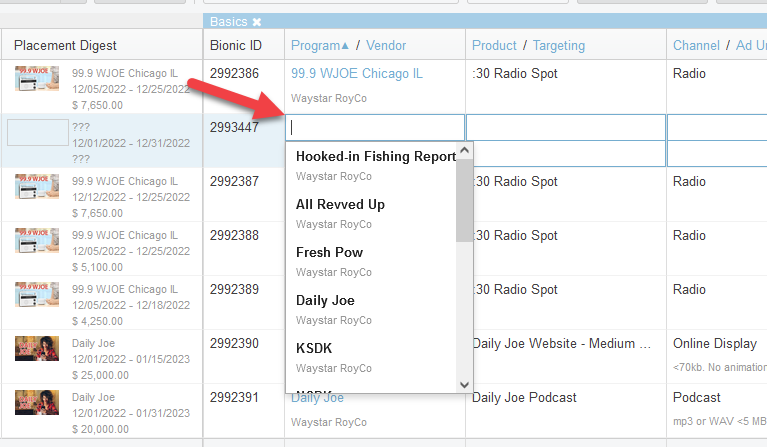Pick Fresh Pow from program list
767x447 pixels.
click(329, 252)
